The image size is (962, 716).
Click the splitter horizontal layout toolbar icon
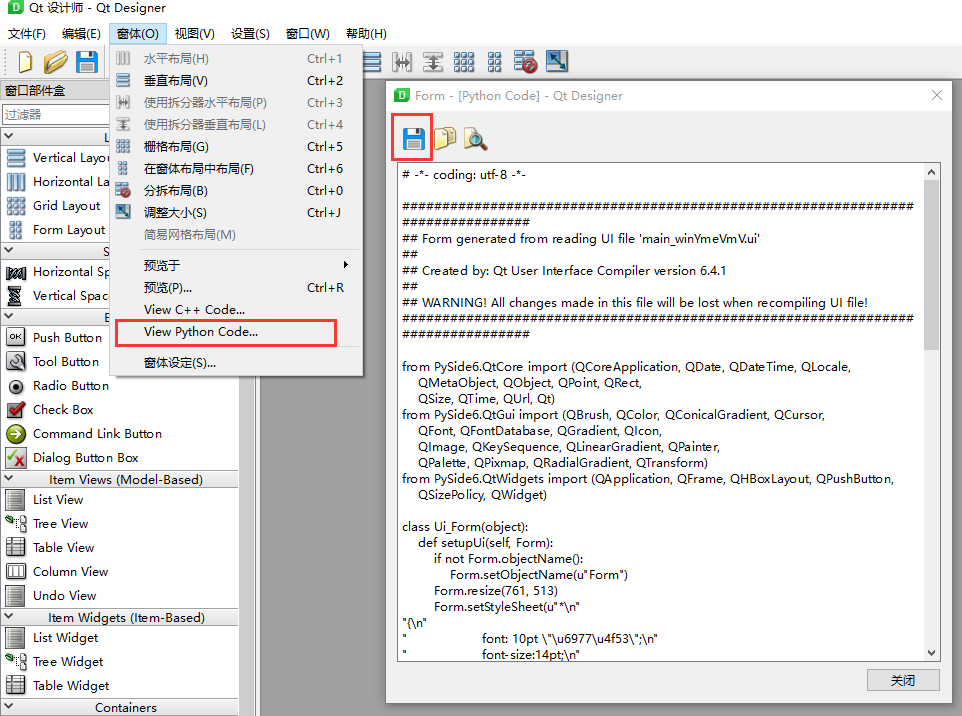tap(402, 62)
